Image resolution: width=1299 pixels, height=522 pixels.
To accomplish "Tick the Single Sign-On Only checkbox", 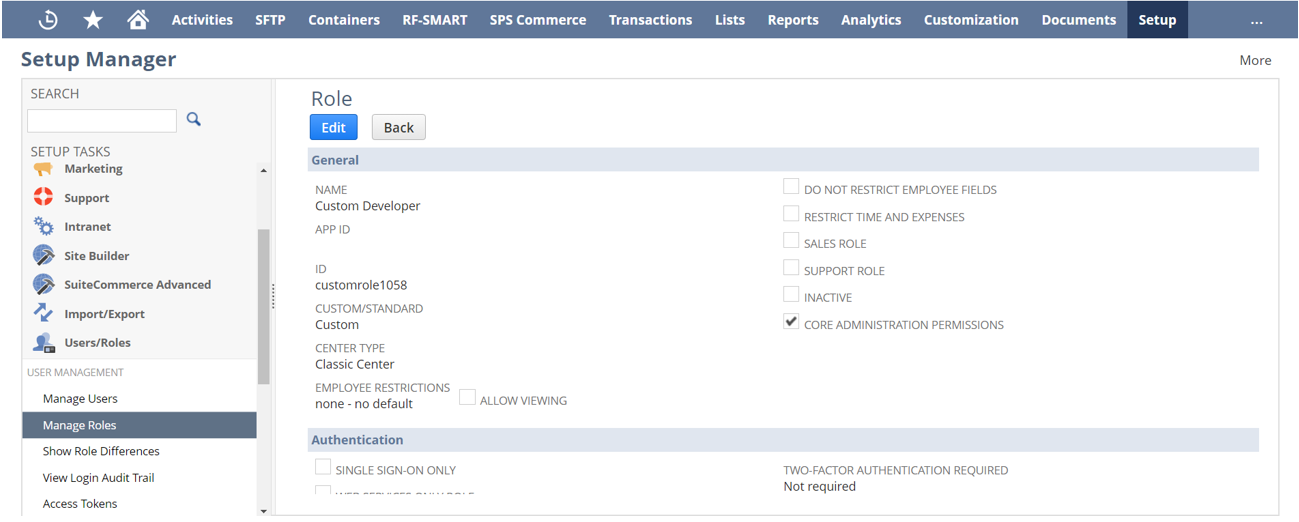I will point(323,467).
